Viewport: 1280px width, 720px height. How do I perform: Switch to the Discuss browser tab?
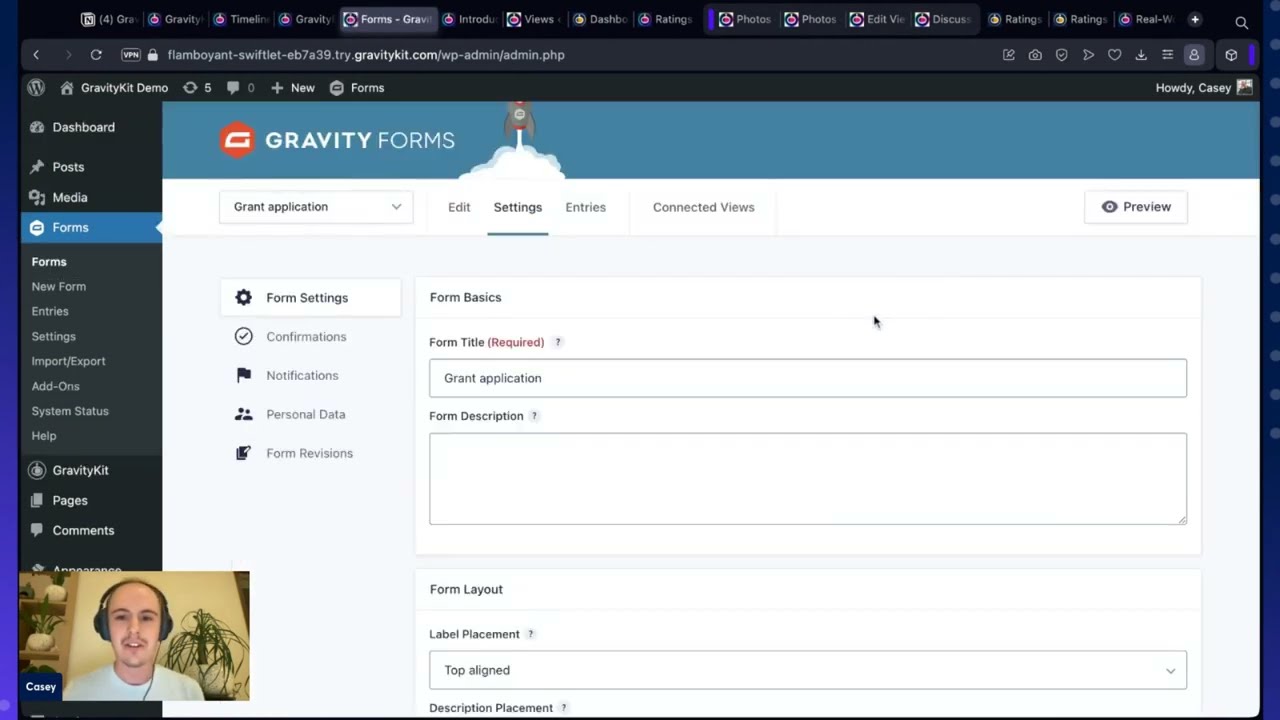[x=943, y=19]
